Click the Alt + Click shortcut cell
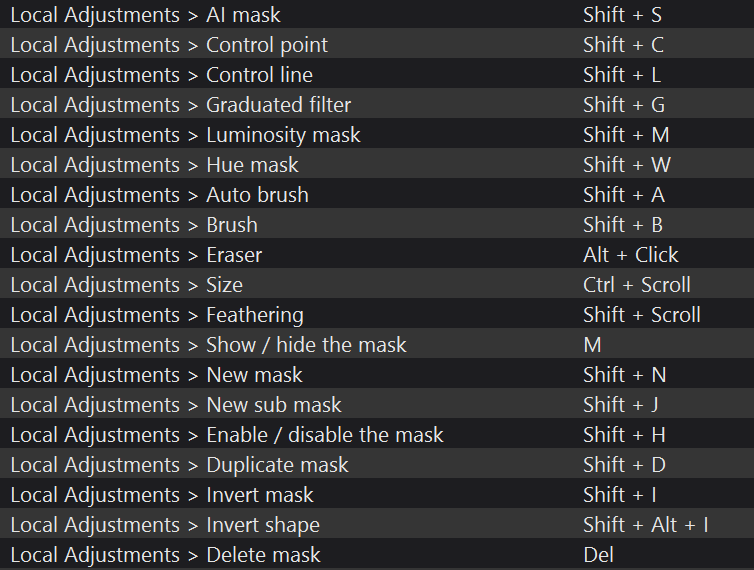 pyautogui.click(x=630, y=255)
